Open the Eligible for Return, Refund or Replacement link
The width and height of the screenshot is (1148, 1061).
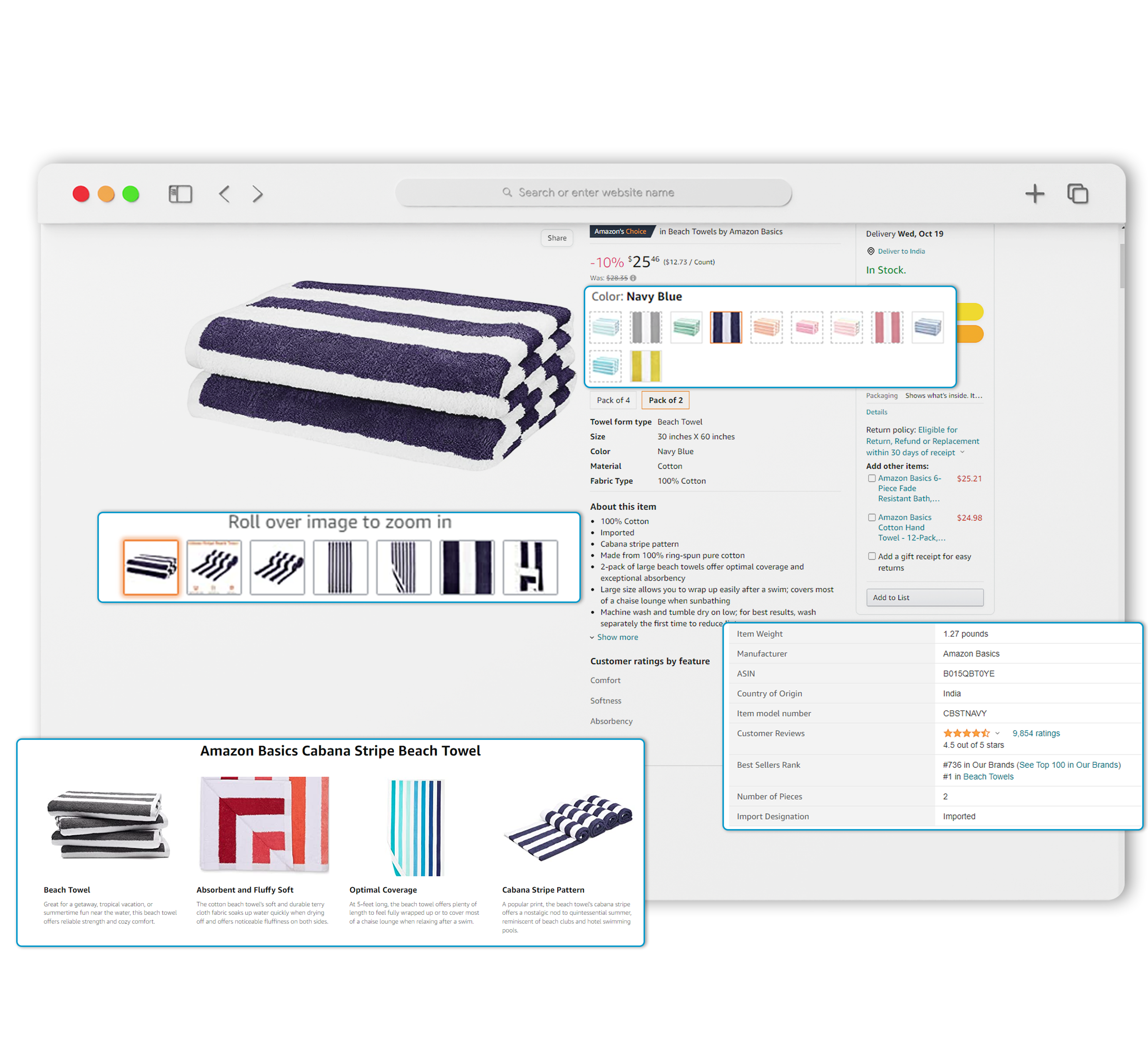922,441
